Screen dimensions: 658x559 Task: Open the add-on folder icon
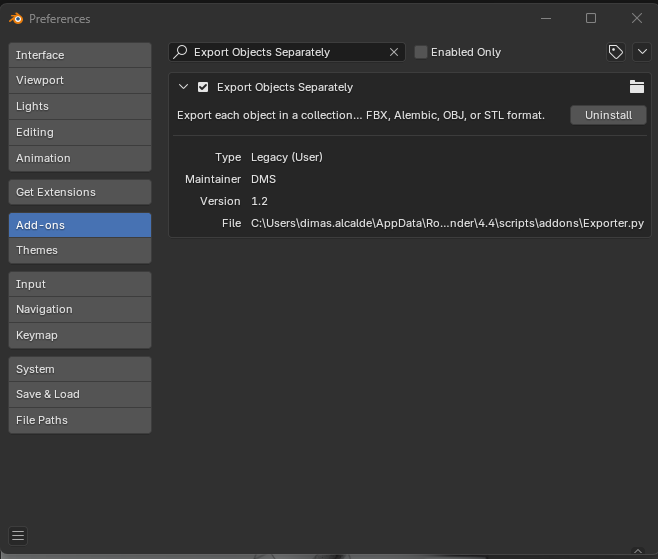click(637, 87)
